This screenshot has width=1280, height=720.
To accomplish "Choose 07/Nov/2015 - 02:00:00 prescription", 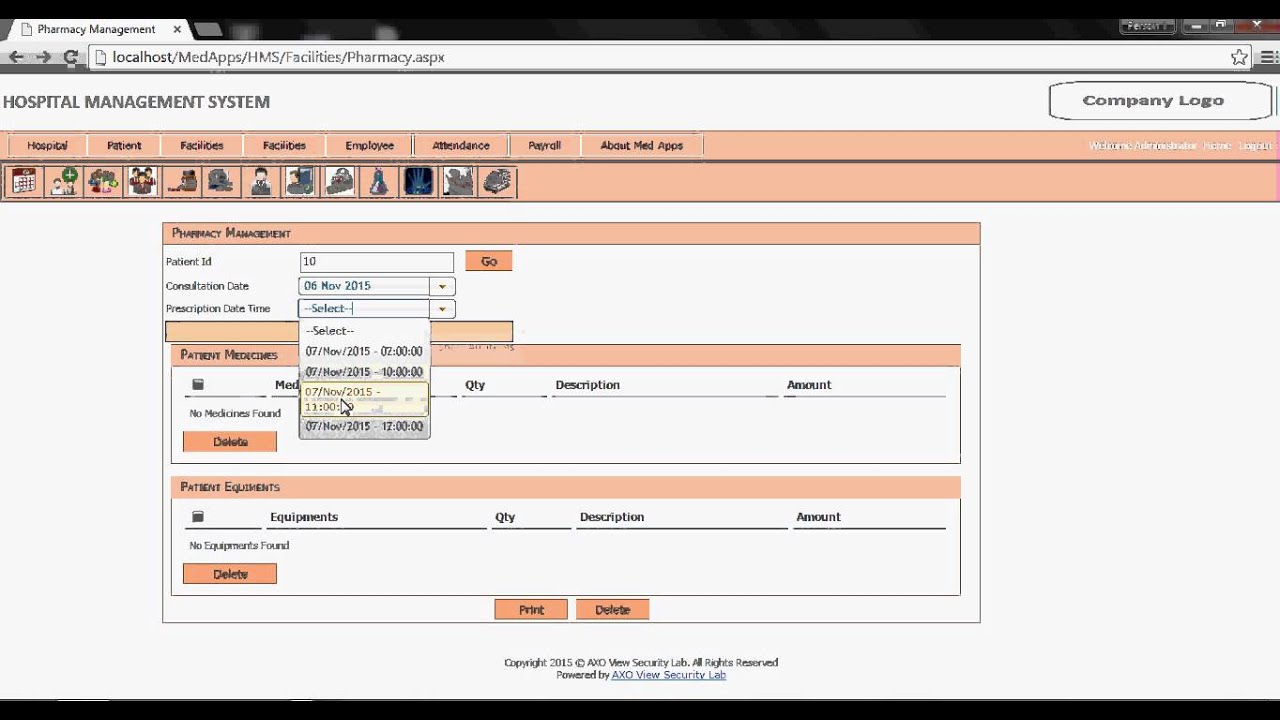I will (364, 352).
